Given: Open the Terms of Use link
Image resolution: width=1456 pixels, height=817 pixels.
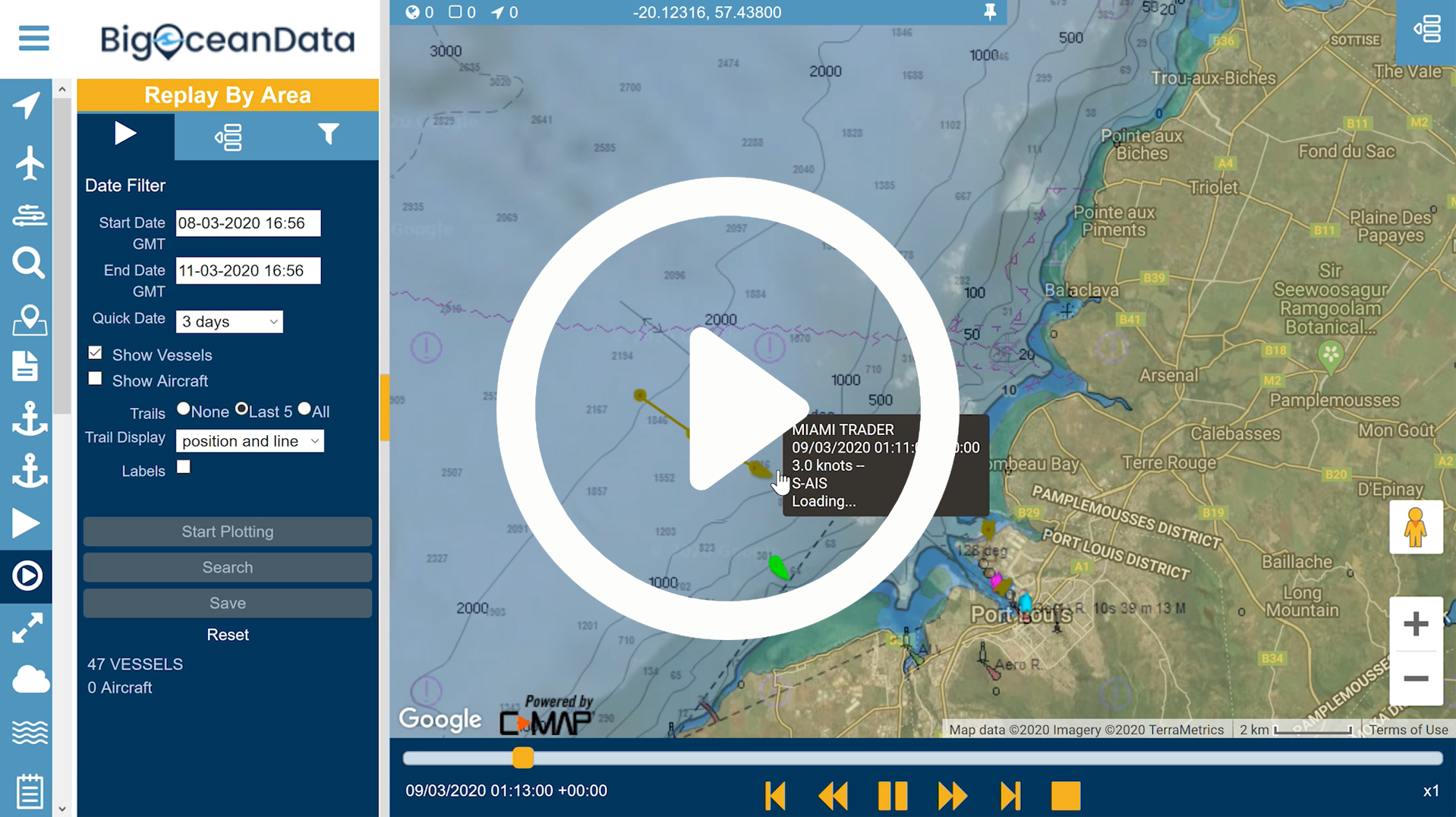Looking at the screenshot, I should point(1408,730).
